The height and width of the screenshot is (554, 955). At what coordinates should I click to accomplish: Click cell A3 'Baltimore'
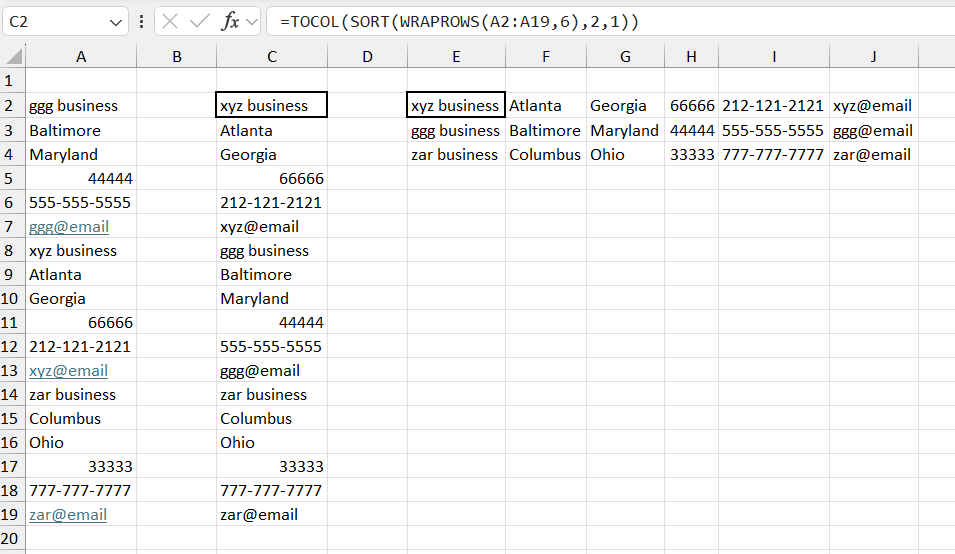[81, 130]
